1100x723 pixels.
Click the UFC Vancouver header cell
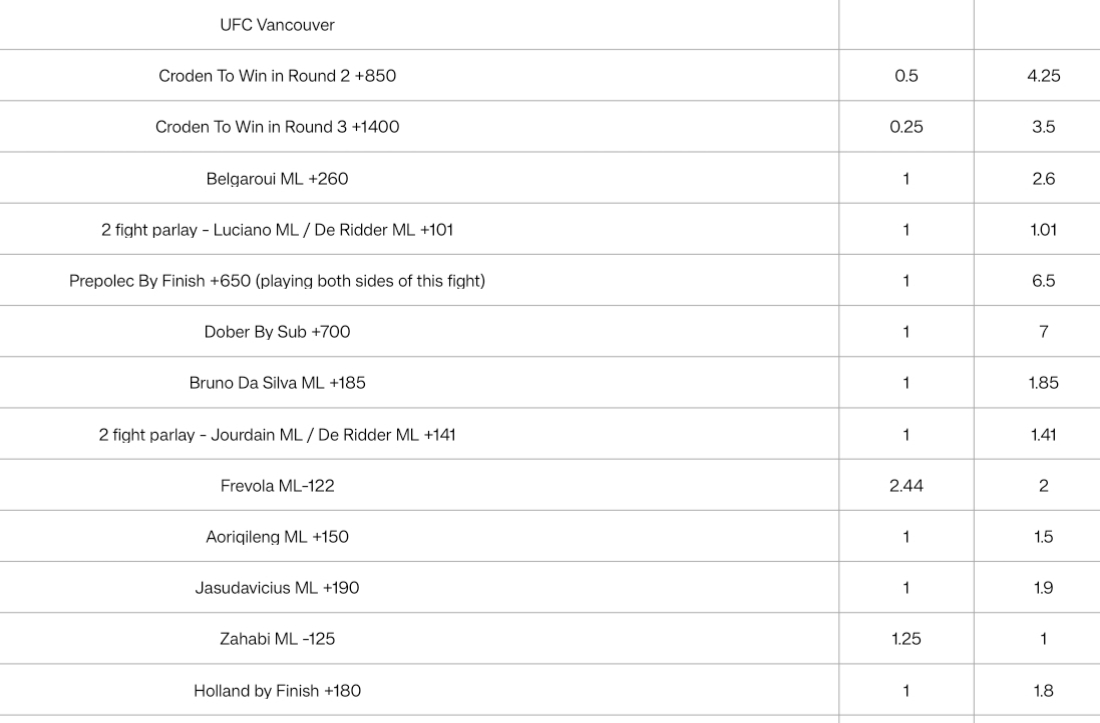[277, 25]
